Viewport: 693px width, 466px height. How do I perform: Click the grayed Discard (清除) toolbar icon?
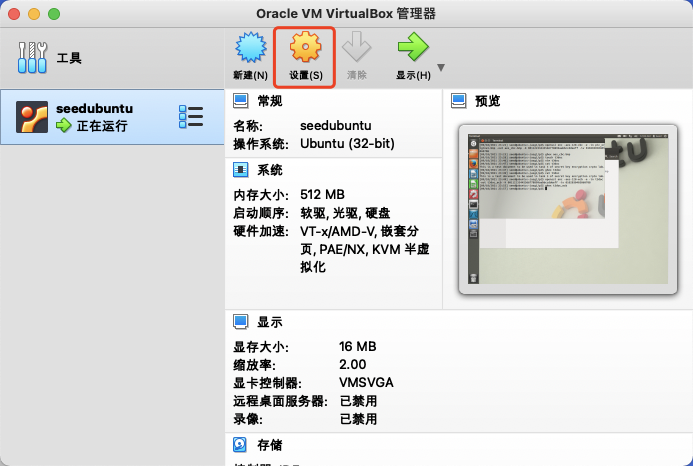[x=357, y=47]
